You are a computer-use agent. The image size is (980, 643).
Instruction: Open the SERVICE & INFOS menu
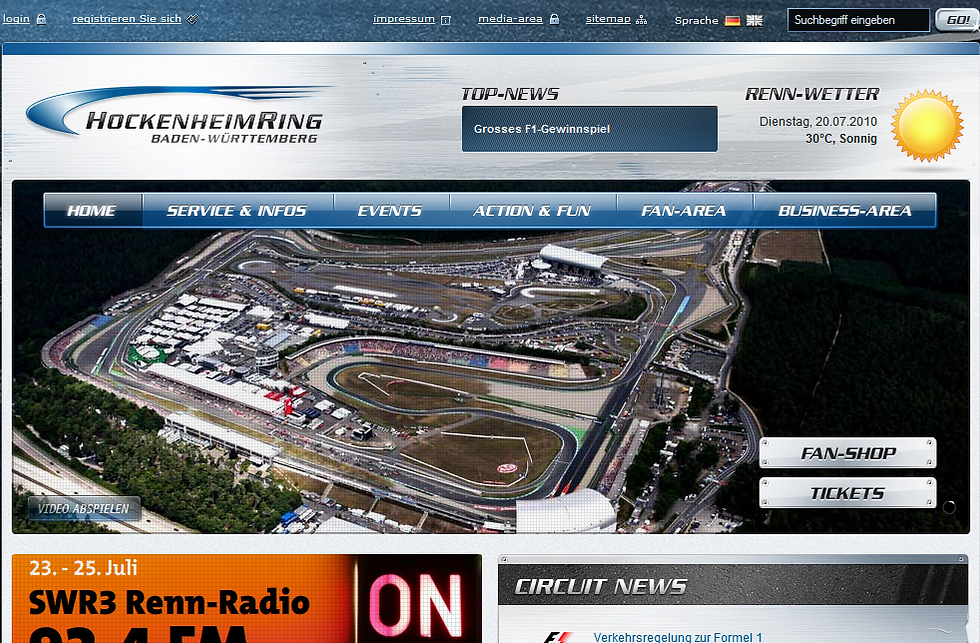tap(238, 211)
